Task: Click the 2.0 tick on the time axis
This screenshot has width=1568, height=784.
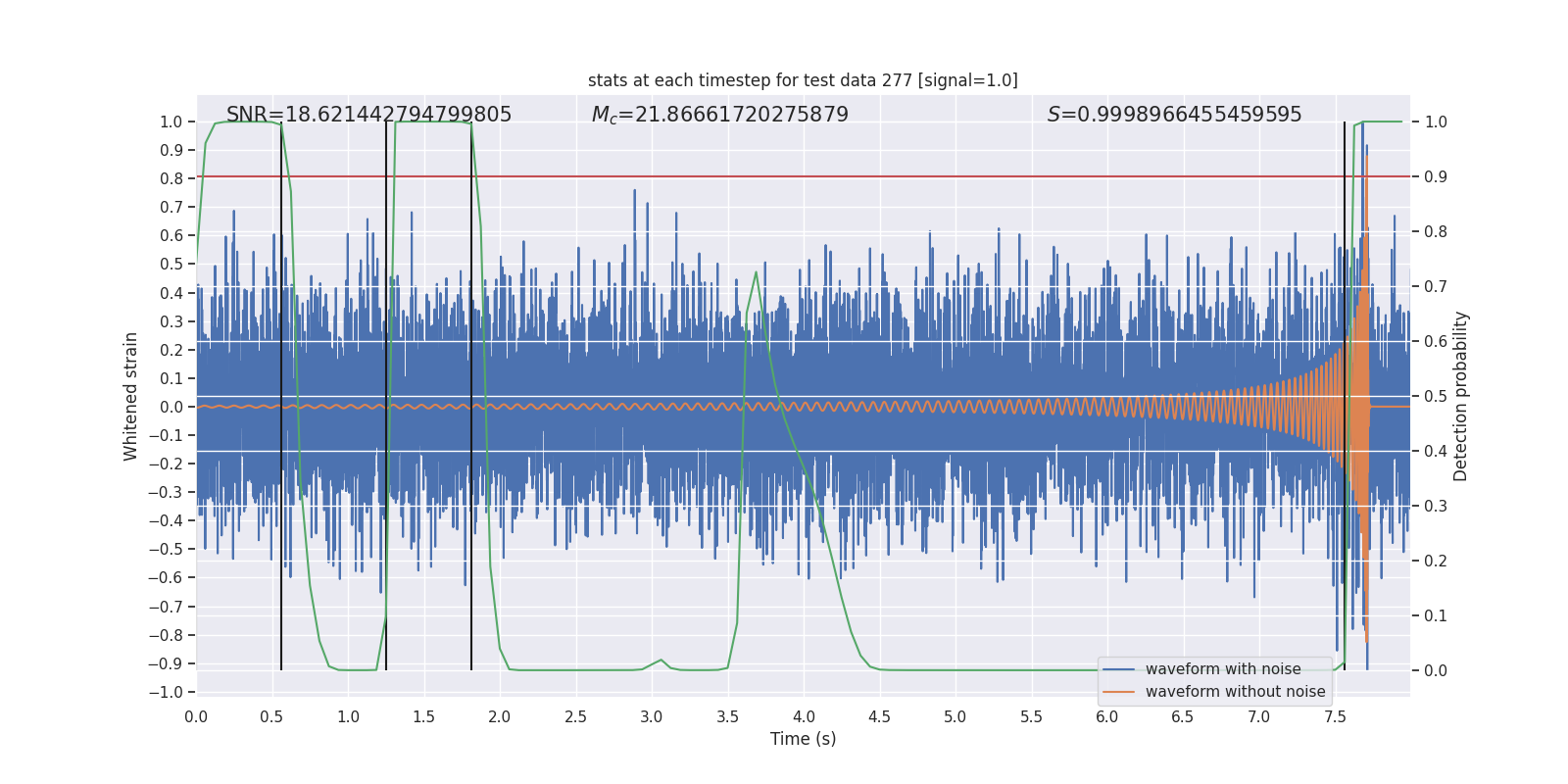Action: point(500,716)
